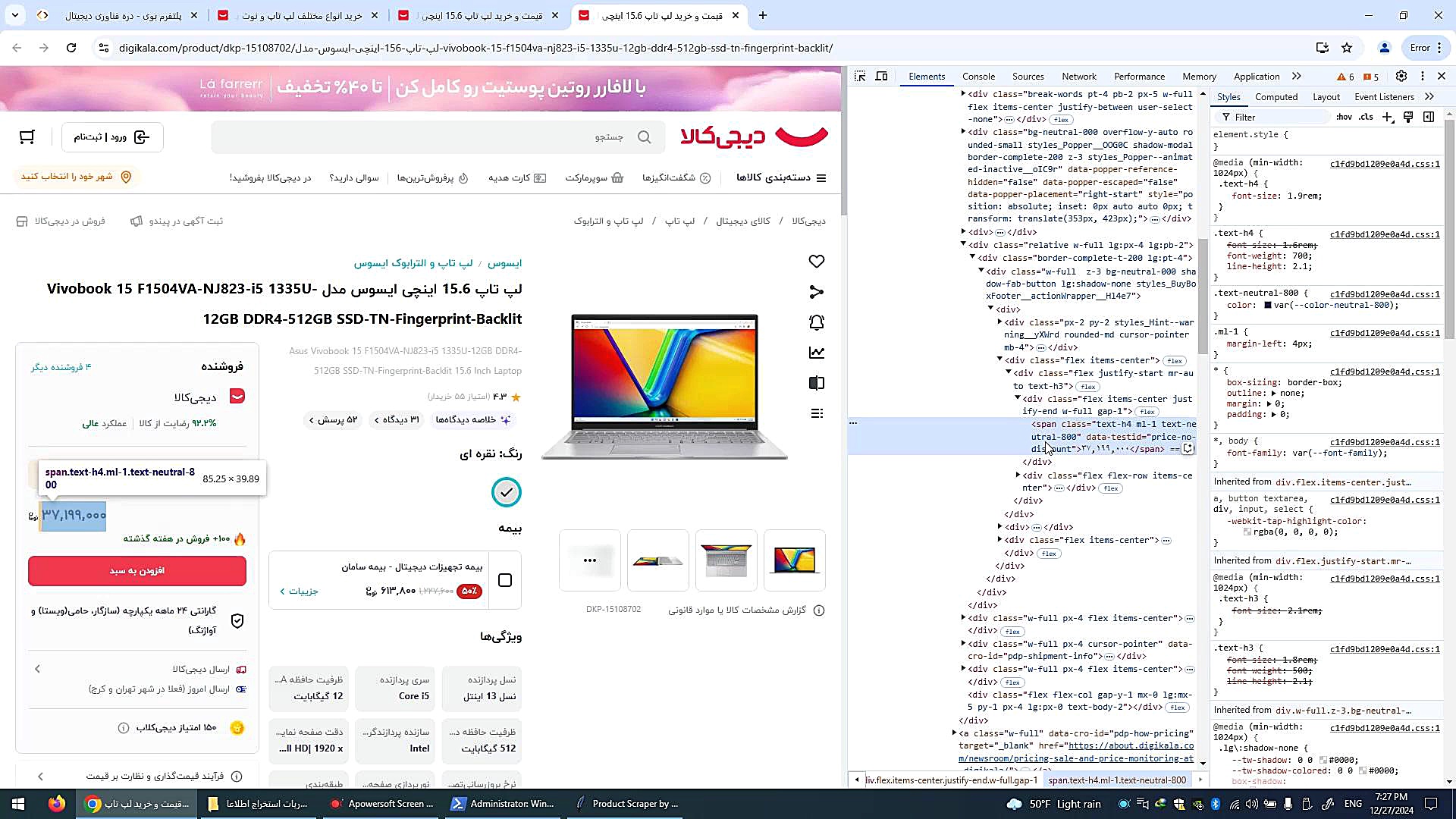Click the --tw-shadow #0000 color swatch
This screenshot has width=1456, height=819.
1323,760
